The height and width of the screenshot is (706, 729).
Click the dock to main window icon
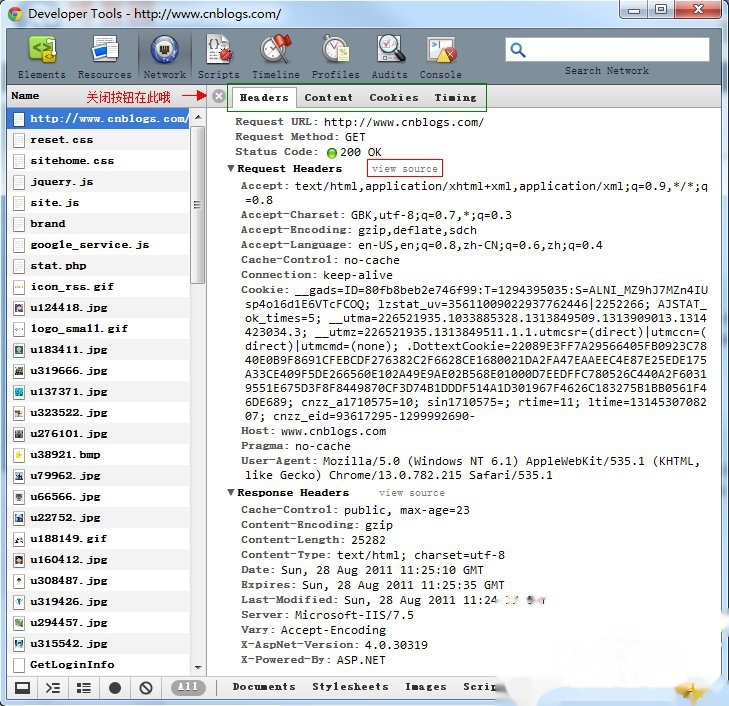22,687
